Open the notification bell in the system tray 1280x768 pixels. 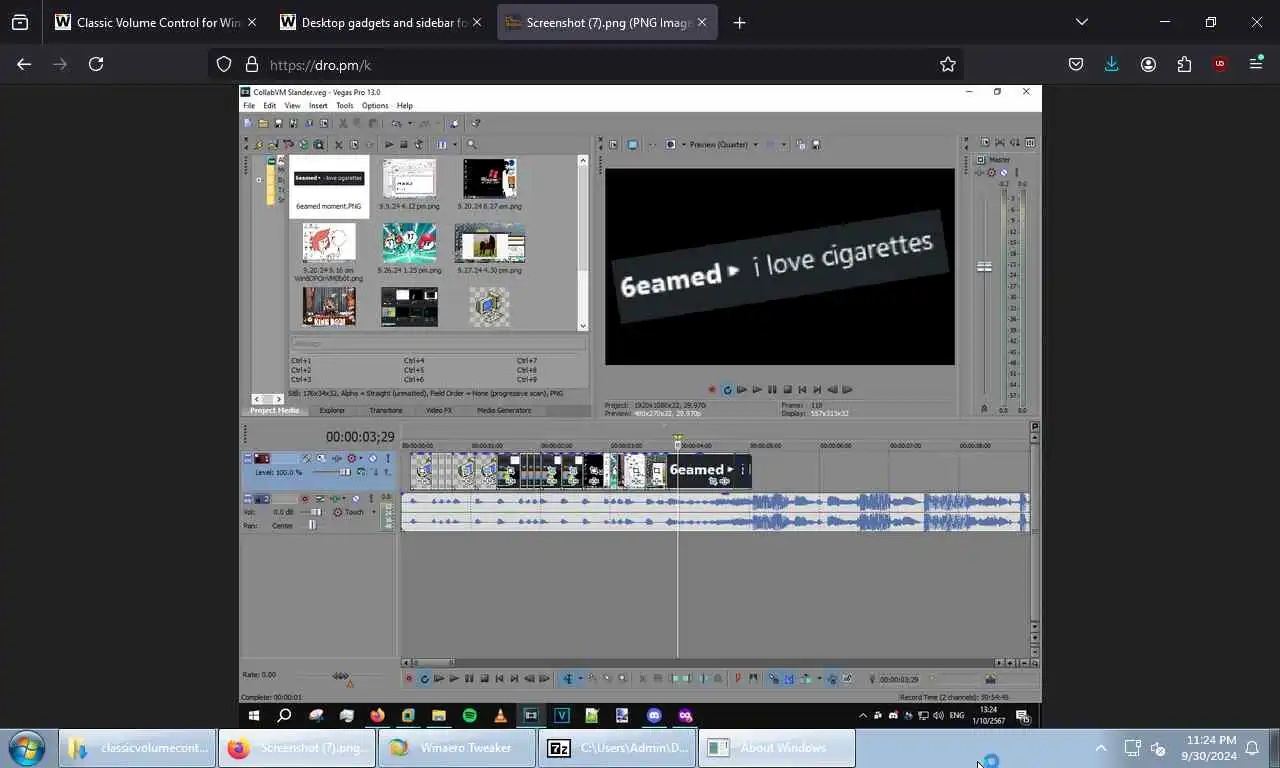(1251, 748)
